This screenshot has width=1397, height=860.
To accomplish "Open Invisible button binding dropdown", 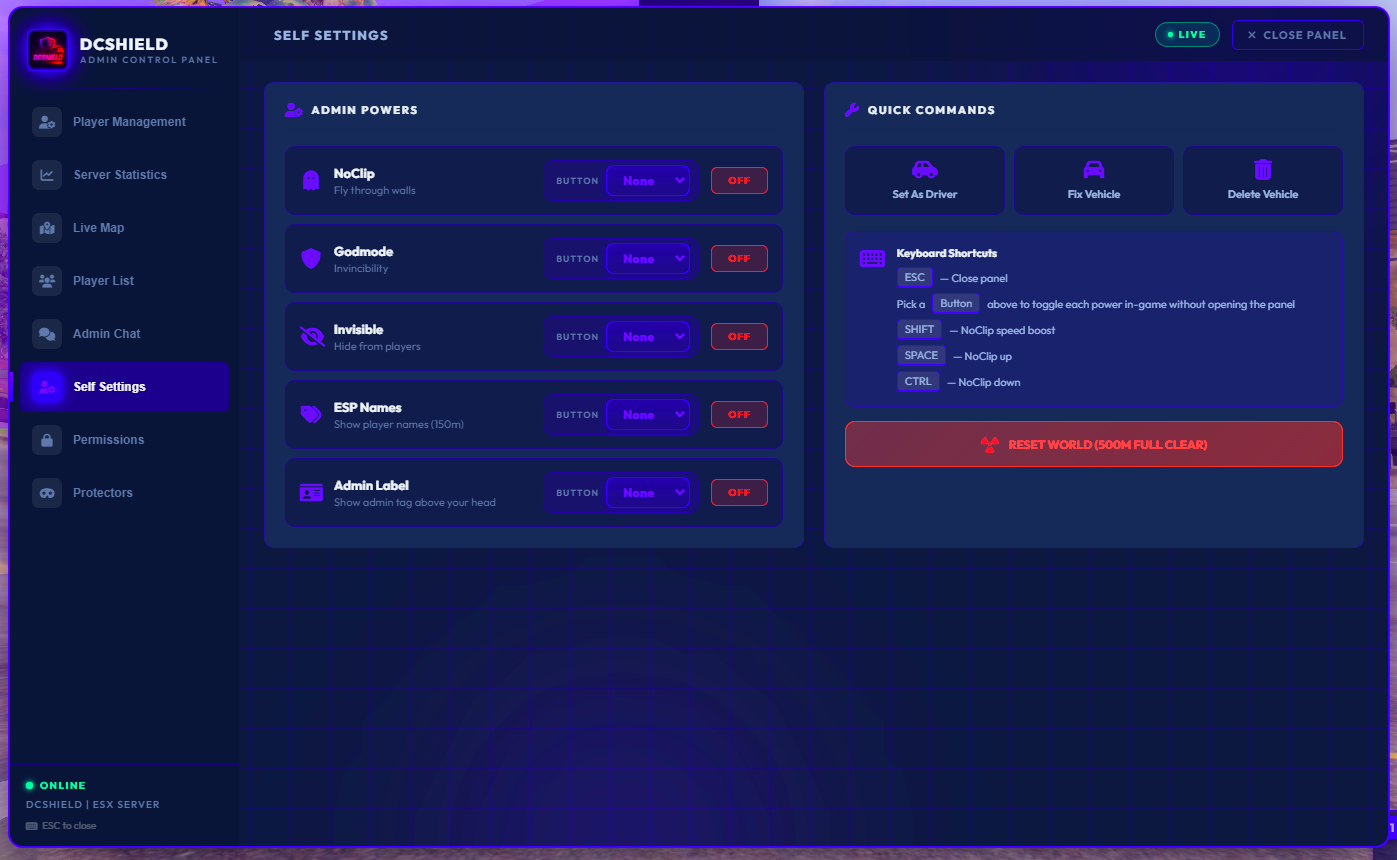I will (648, 337).
